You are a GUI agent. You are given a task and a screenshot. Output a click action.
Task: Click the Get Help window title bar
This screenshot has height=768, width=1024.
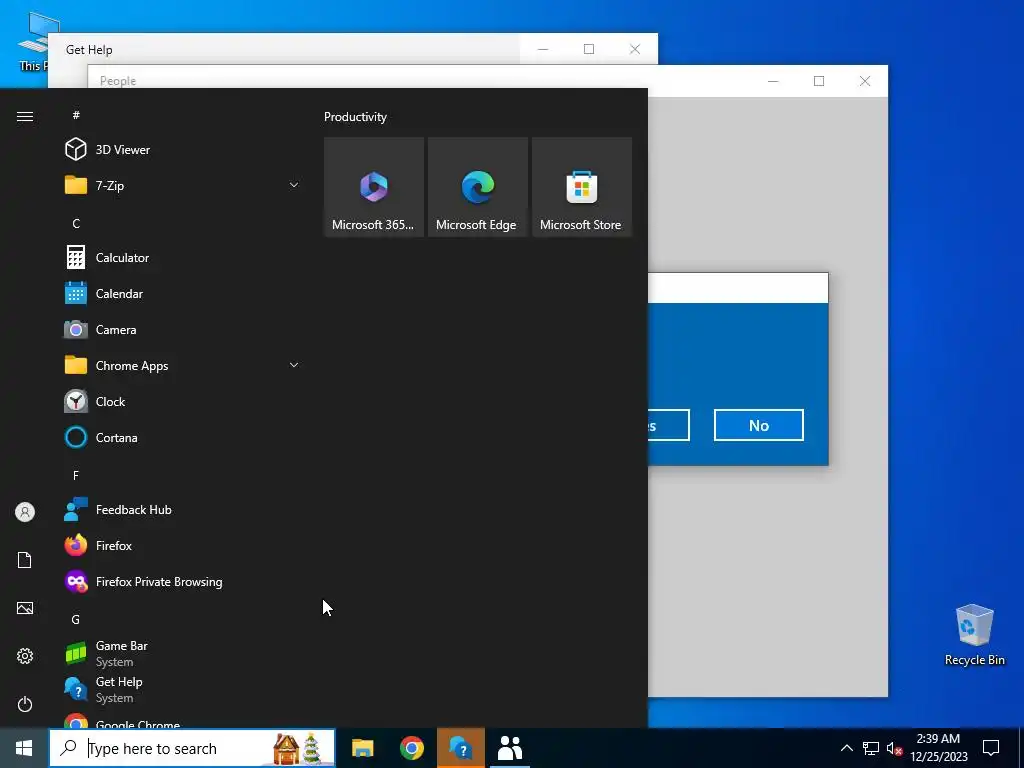(284, 49)
